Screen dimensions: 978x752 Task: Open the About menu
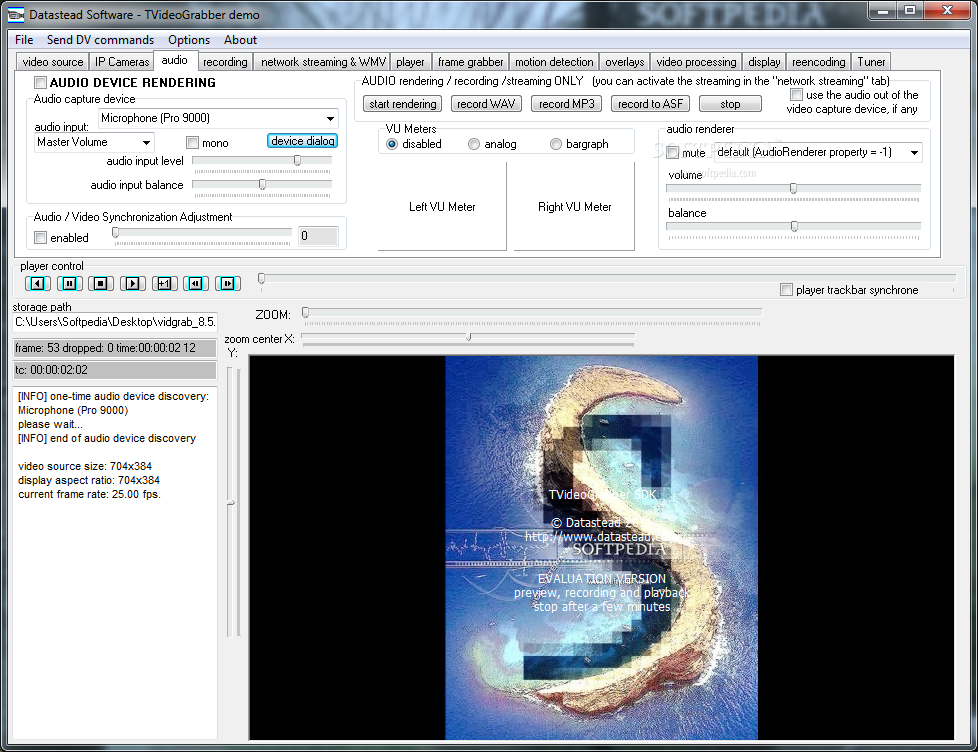[240, 40]
